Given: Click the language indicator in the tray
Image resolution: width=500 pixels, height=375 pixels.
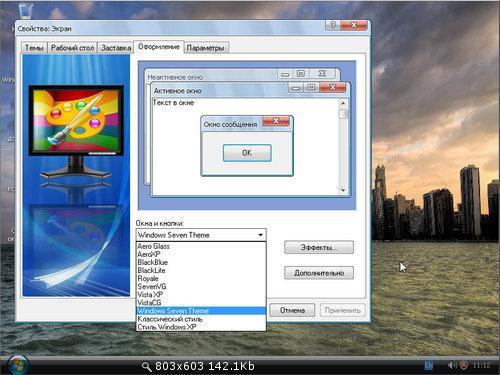Looking at the screenshot, I should tap(429, 366).
